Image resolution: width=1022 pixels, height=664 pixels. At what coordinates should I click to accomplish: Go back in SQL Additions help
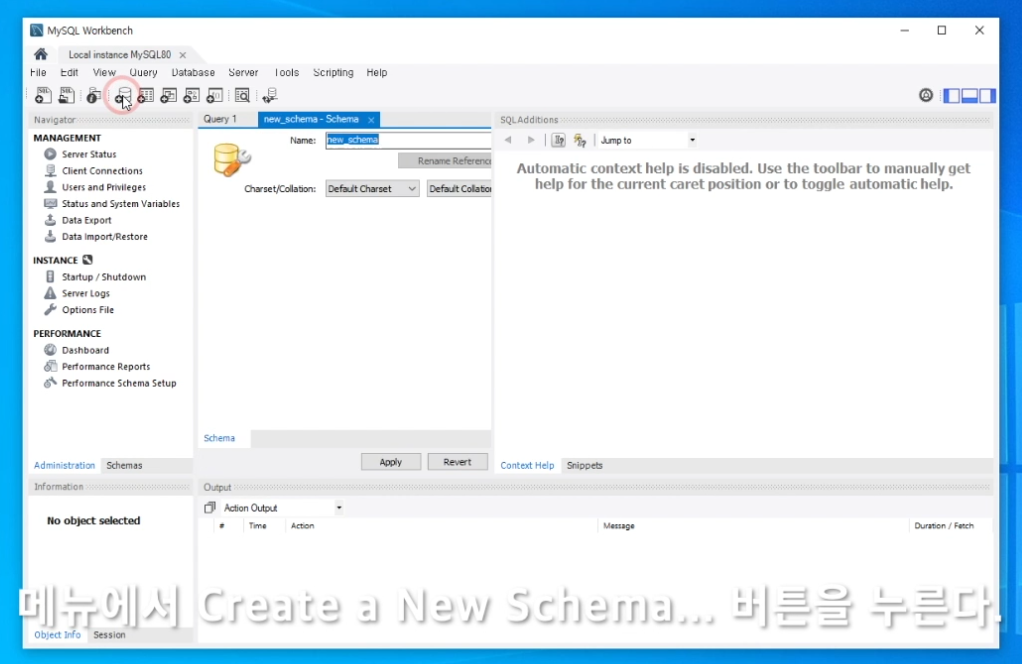tap(508, 140)
